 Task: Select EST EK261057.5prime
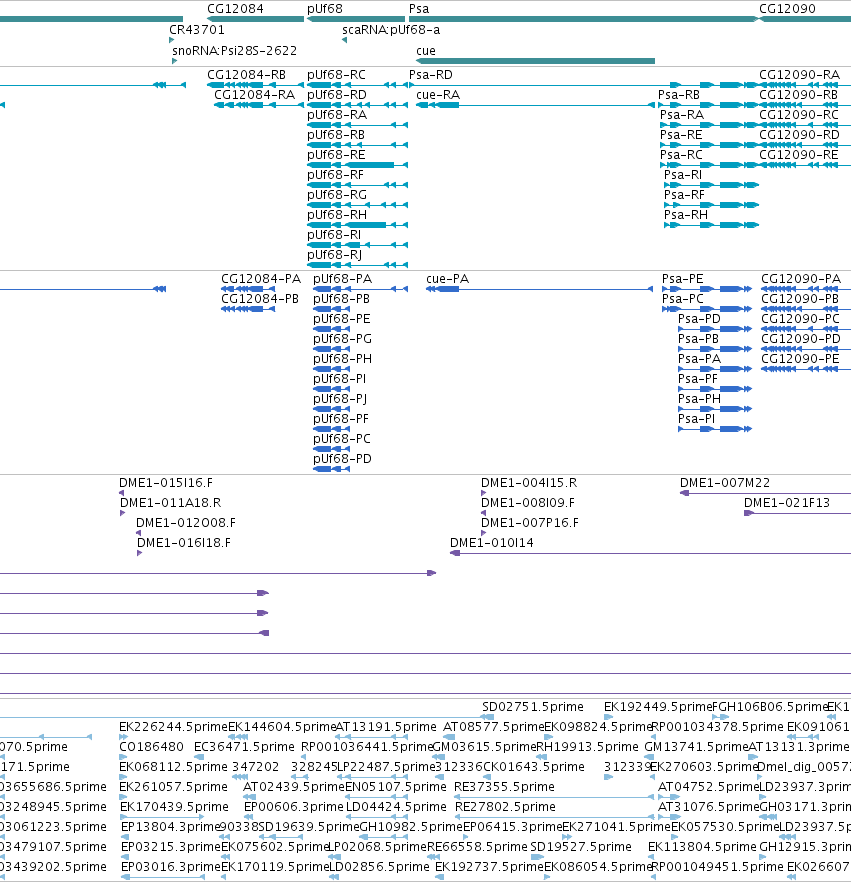tap(174, 787)
